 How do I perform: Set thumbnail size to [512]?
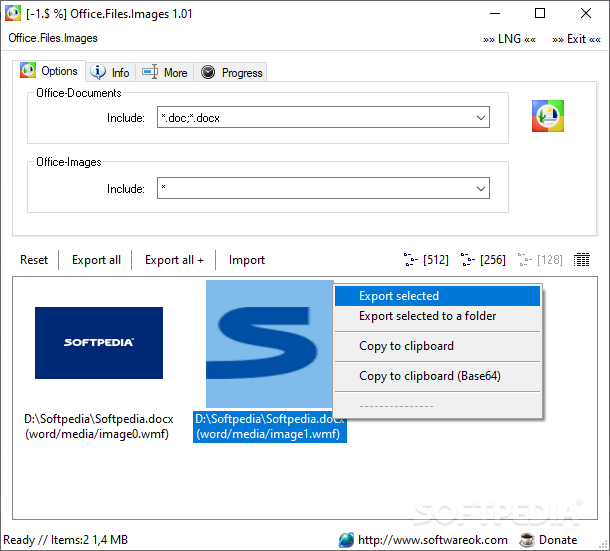tap(426, 260)
